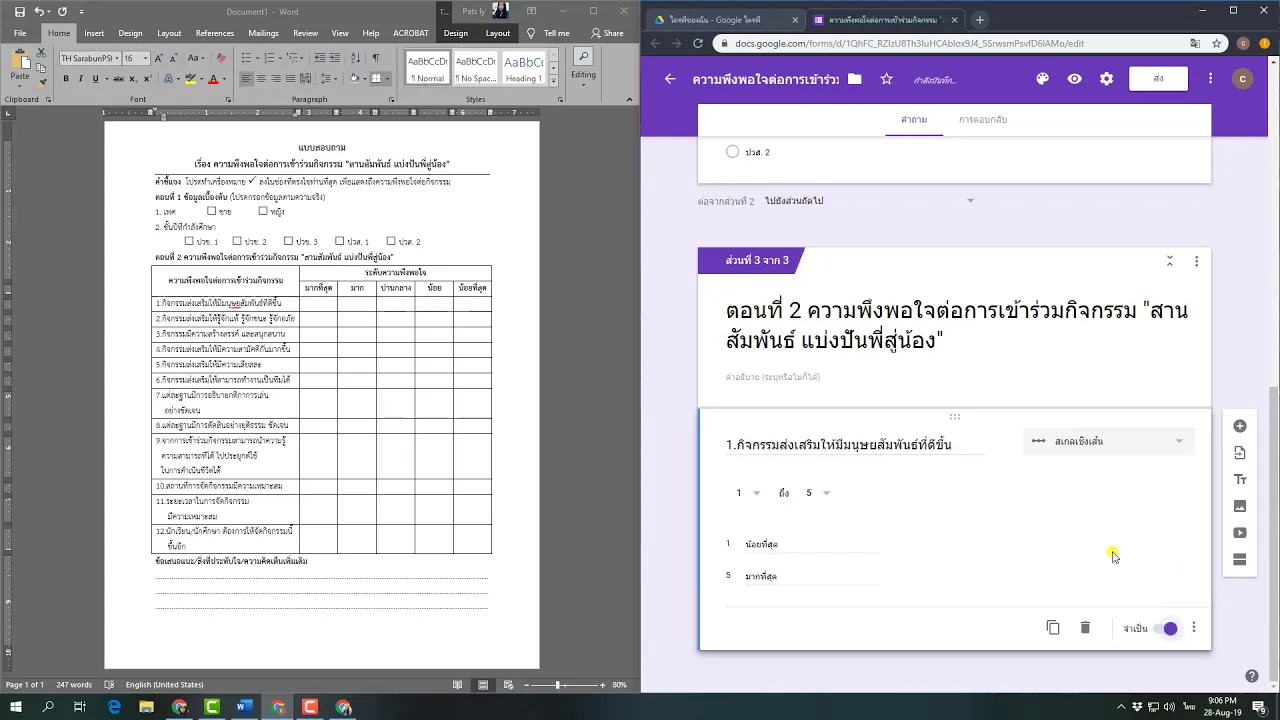
Task: Add a question in the Google Forms sidebar
Action: click(x=1240, y=426)
